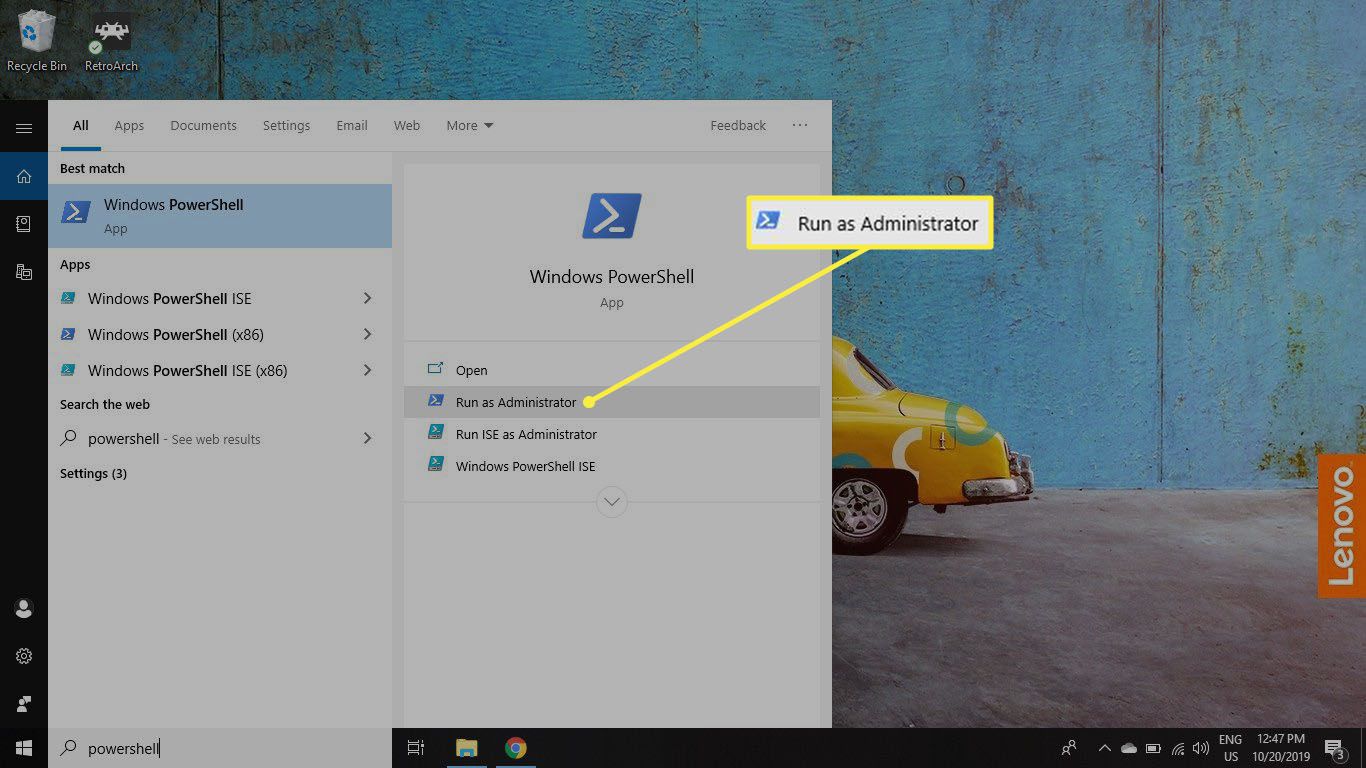Open the Action Center notifications icon
The height and width of the screenshot is (768, 1366).
pos(1333,748)
